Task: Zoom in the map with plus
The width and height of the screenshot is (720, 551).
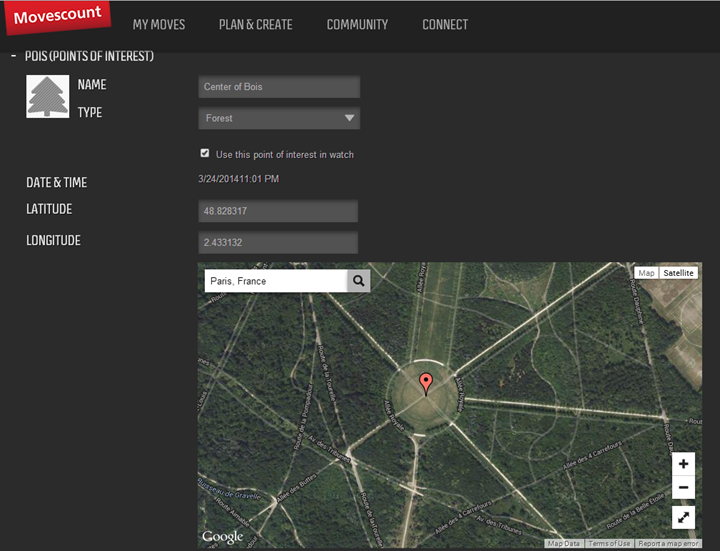Action: [x=683, y=464]
